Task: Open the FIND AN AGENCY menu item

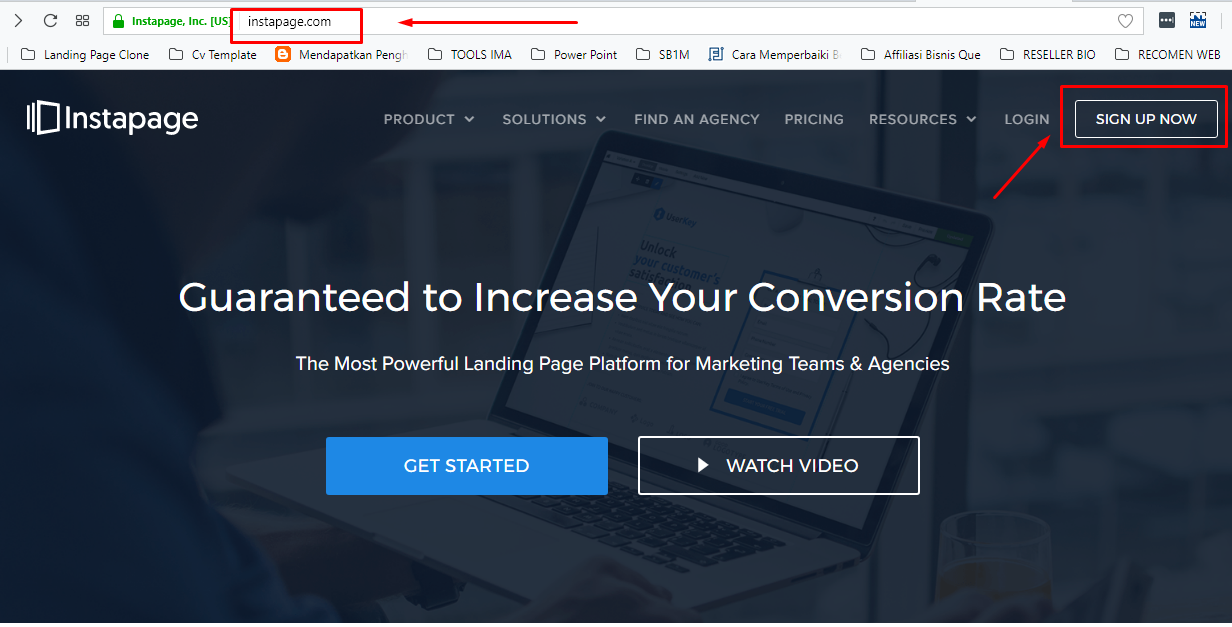Action: tap(696, 119)
